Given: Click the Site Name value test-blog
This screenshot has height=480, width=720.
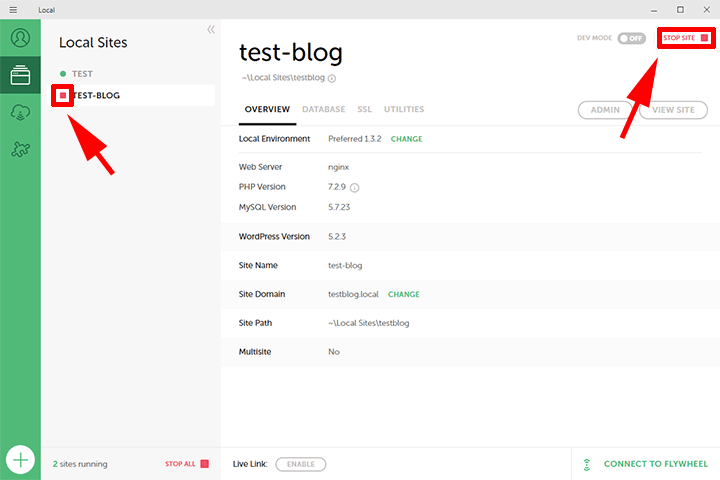Looking at the screenshot, I should click(345, 265).
